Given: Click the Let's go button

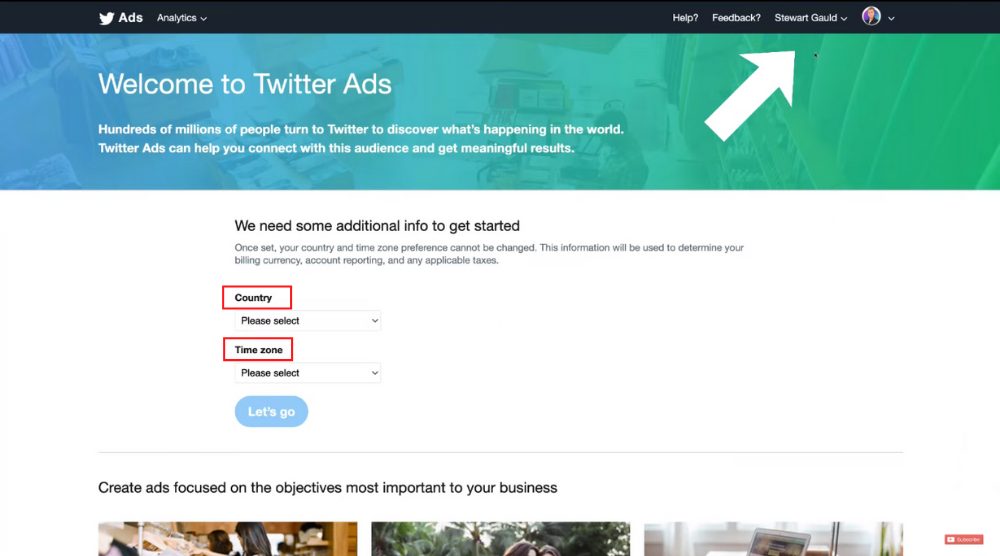Looking at the screenshot, I should coord(271,412).
